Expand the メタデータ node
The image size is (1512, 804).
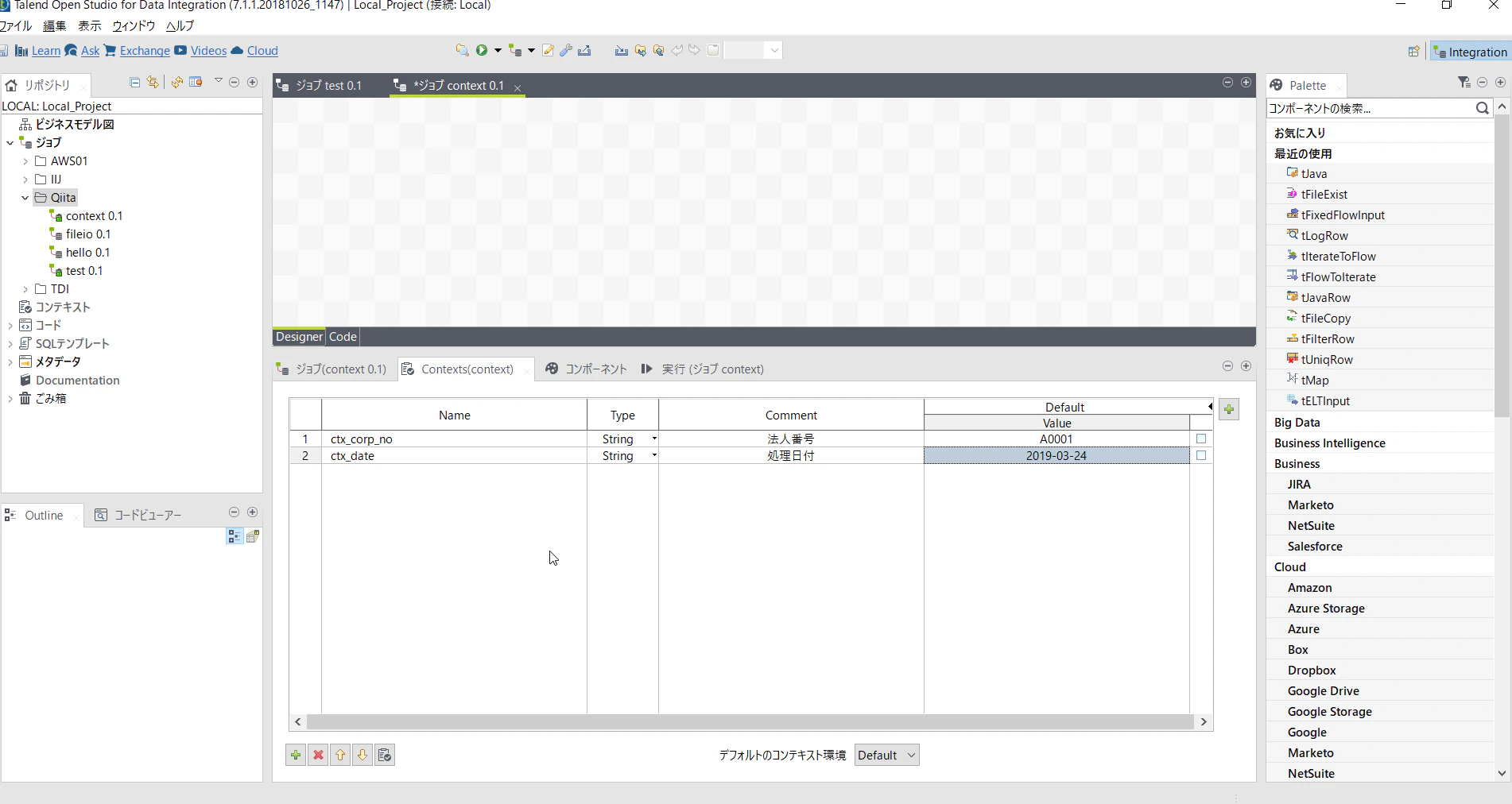(x=10, y=362)
